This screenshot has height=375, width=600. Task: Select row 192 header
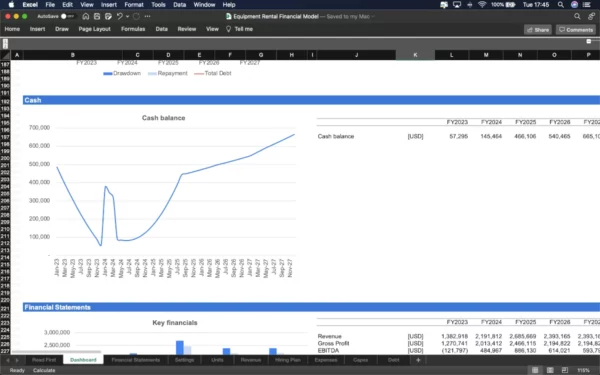click(x=5, y=102)
